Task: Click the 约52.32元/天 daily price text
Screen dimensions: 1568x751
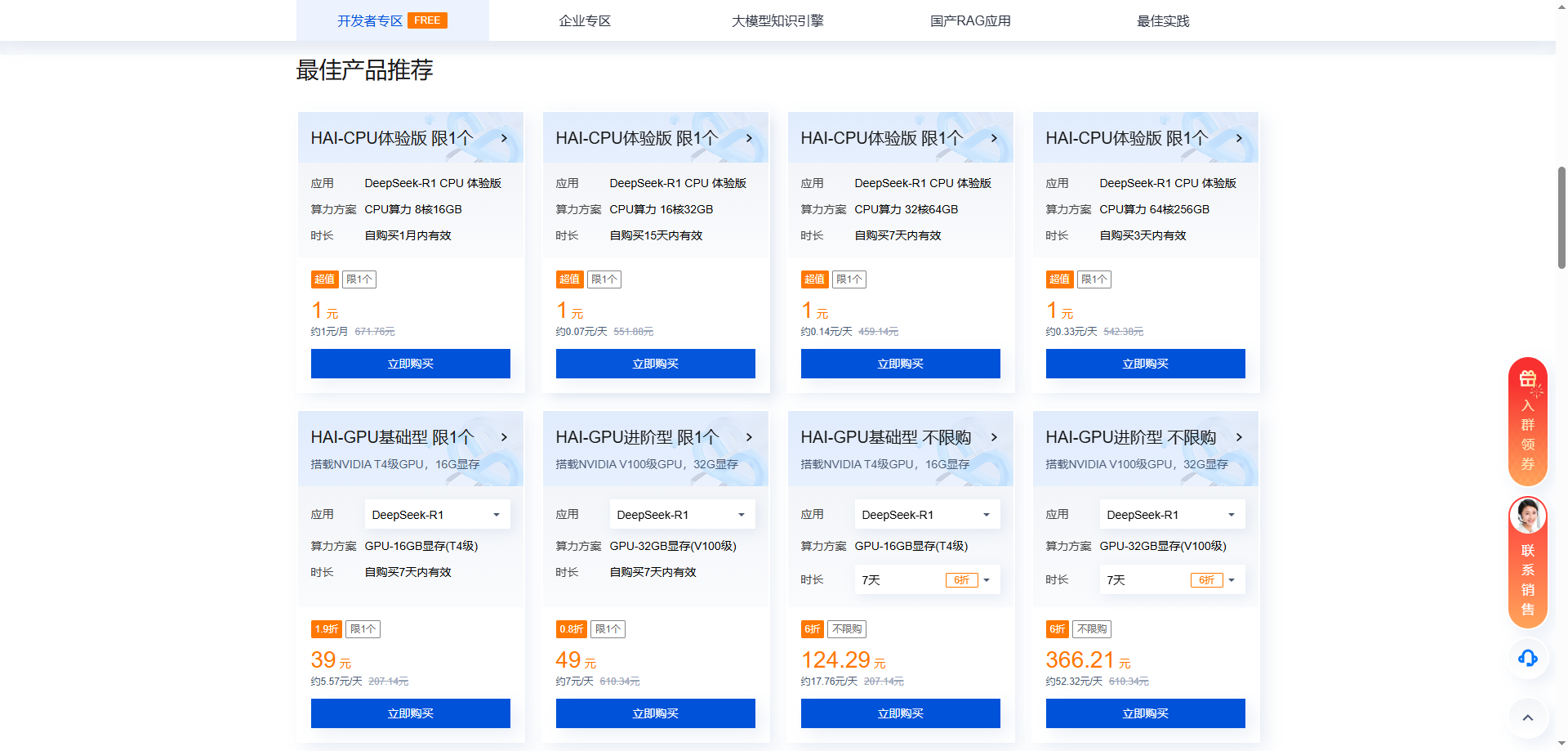Action: [x=1074, y=682]
